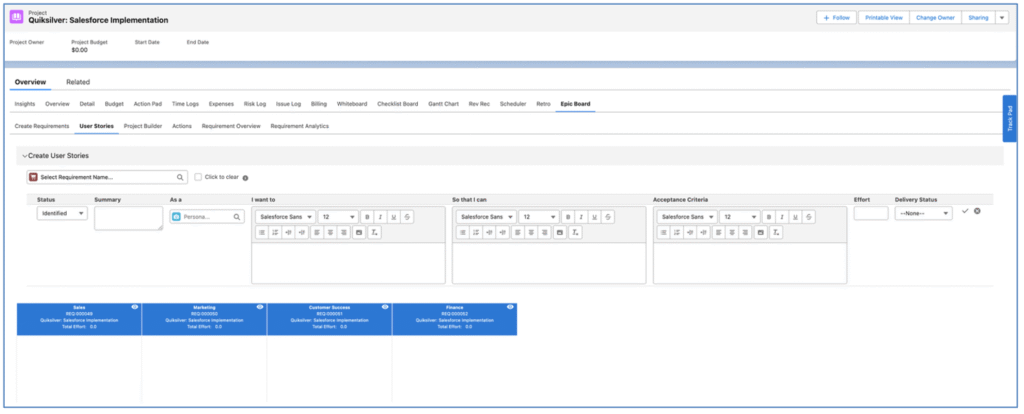Click the Click to clear info icon
1024x414 pixels.
coord(246,178)
